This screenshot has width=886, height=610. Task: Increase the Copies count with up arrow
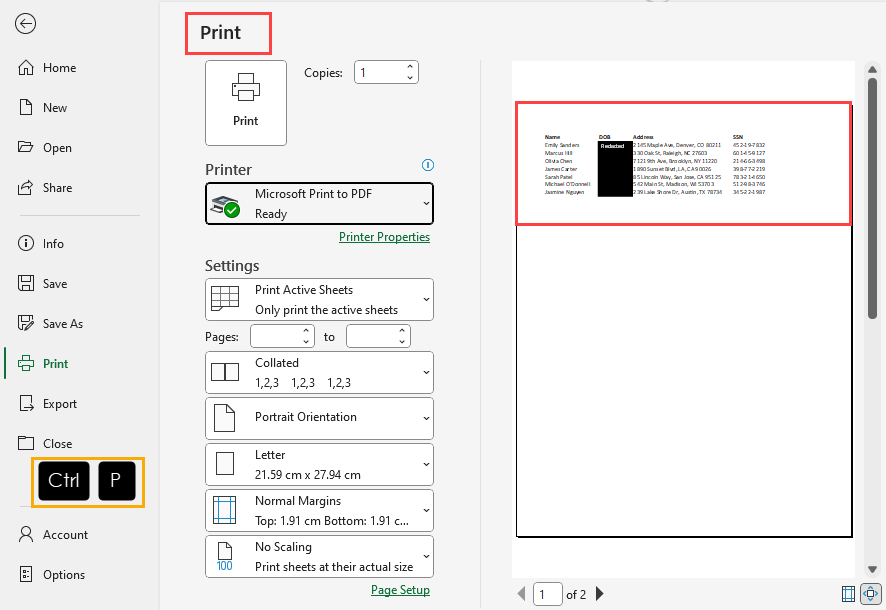pos(410,67)
